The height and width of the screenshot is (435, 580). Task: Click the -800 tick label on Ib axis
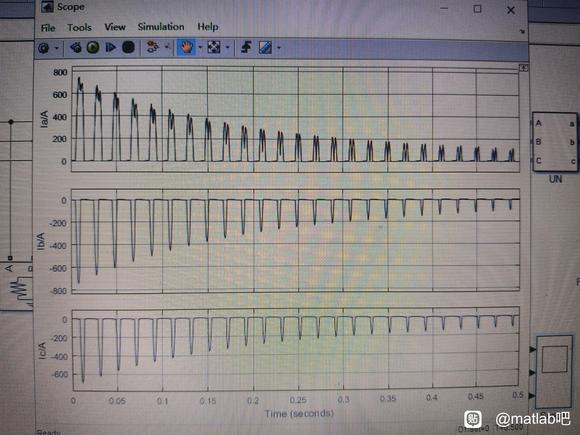click(58, 291)
